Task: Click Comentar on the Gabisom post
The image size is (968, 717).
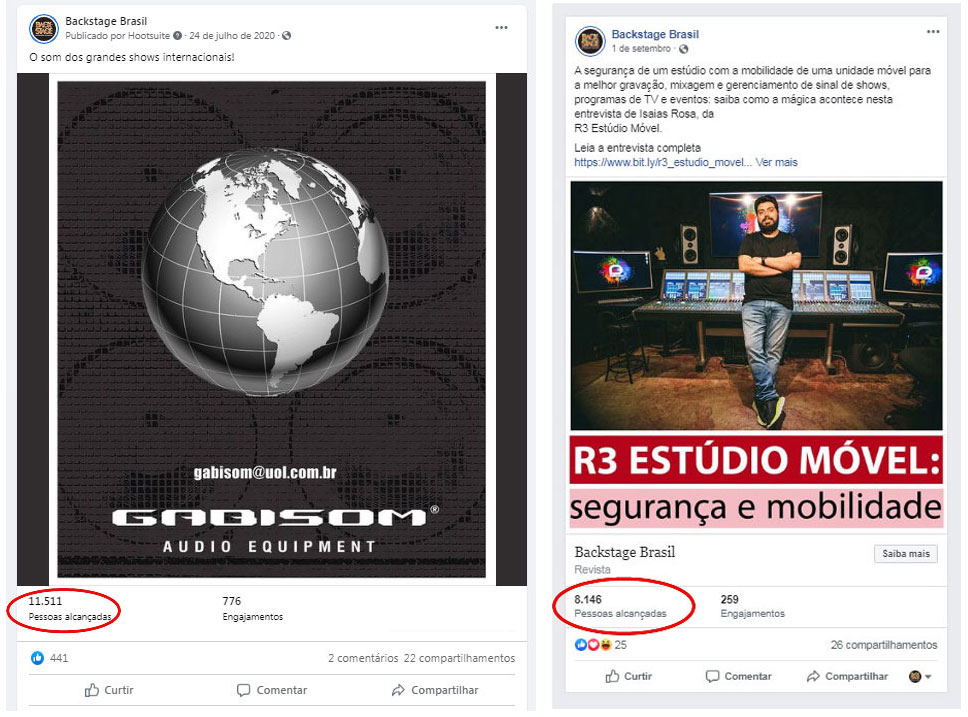Action: [x=272, y=690]
